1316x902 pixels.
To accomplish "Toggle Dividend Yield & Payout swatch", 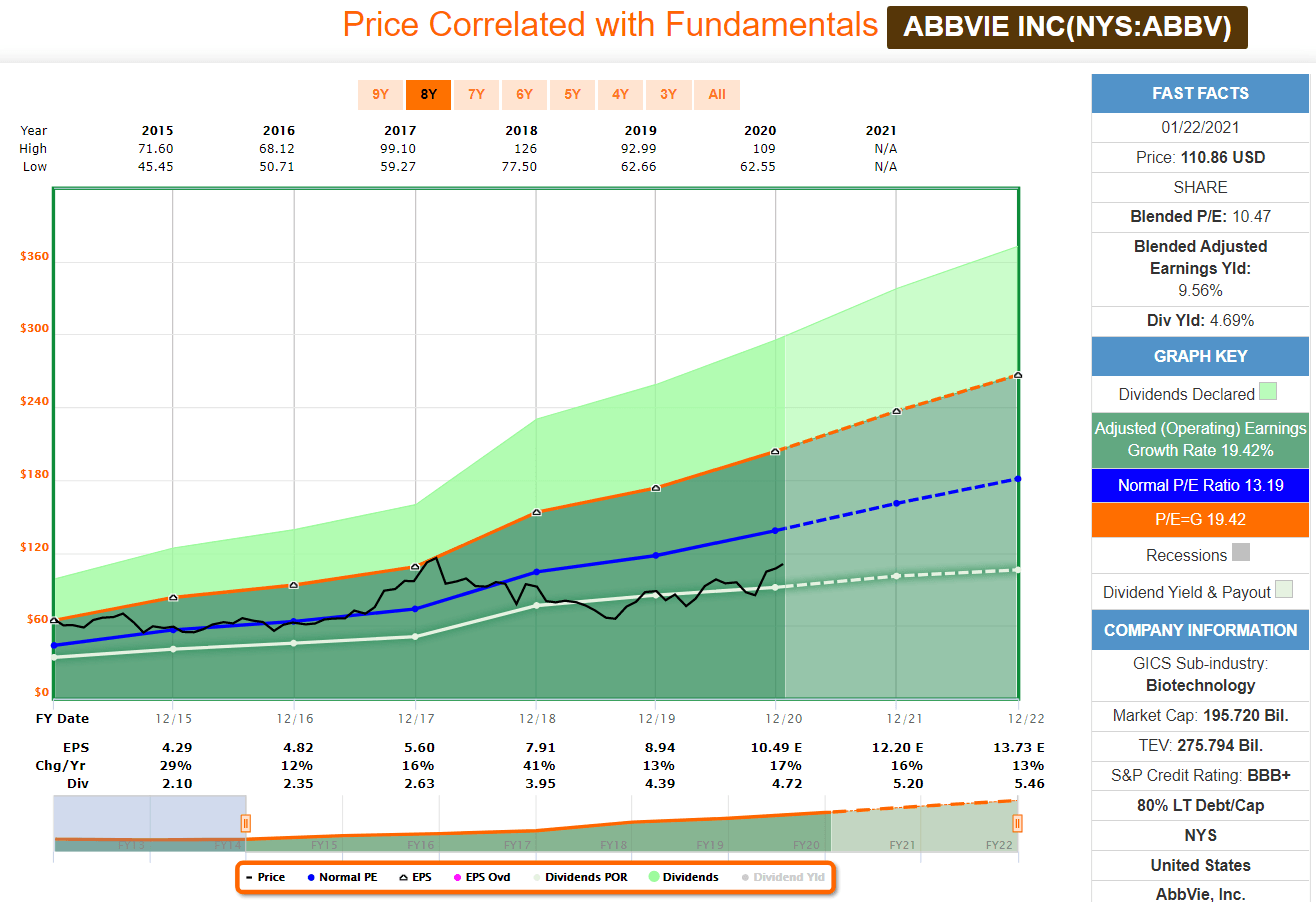I will coord(1284,590).
